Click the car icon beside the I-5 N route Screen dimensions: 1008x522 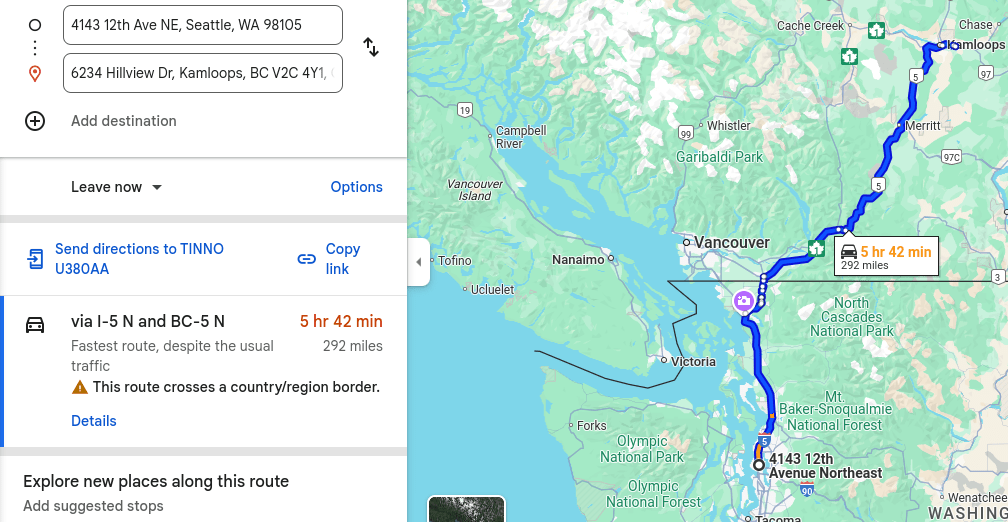[35, 324]
